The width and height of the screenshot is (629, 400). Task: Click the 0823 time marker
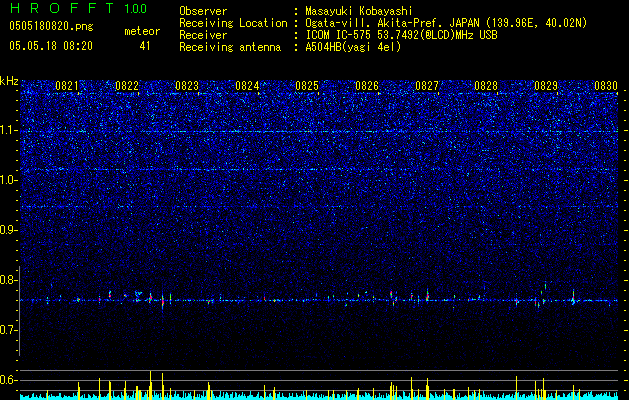click(187, 86)
